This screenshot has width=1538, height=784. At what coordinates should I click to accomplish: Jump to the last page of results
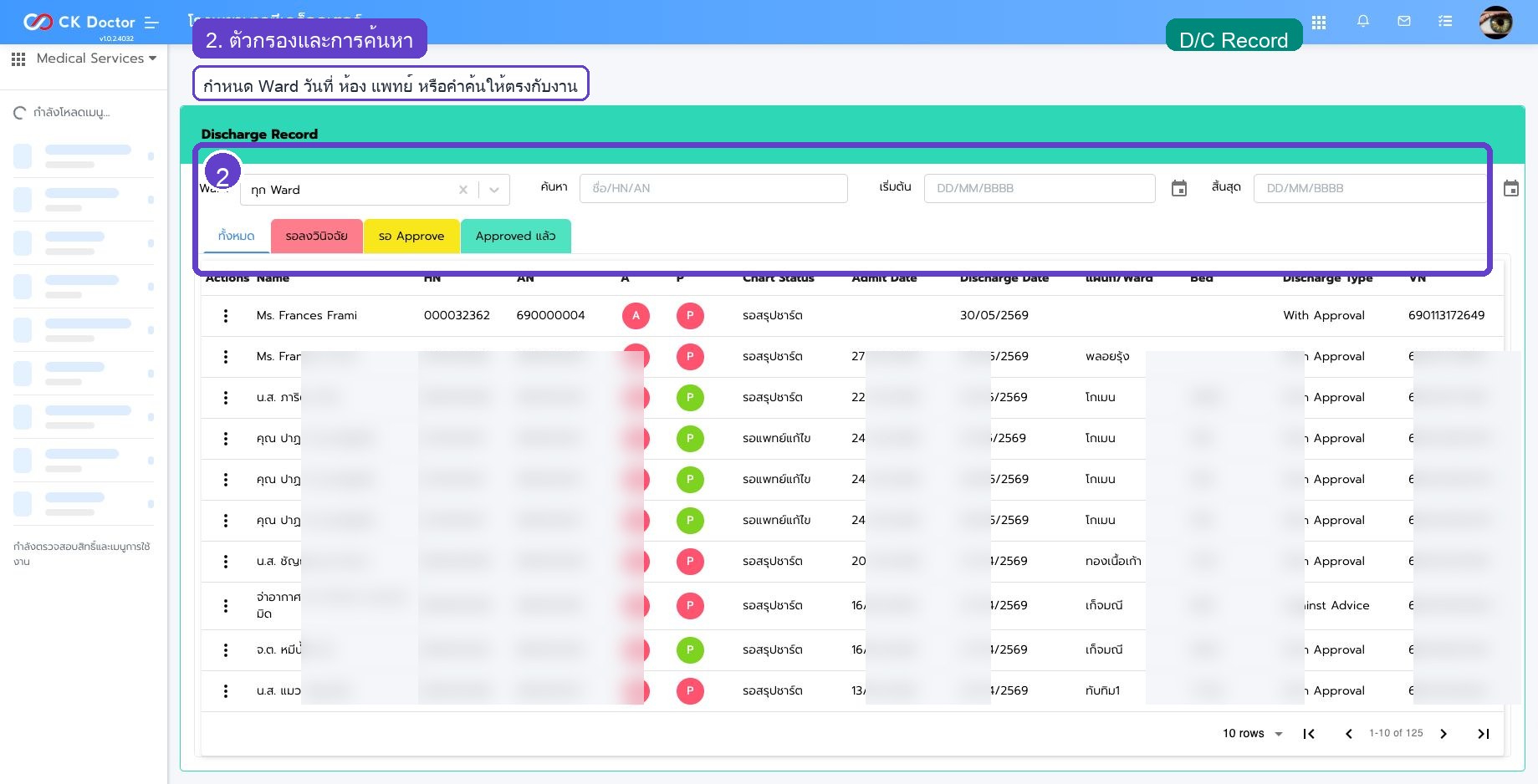pyautogui.click(x=1484, y=734)
